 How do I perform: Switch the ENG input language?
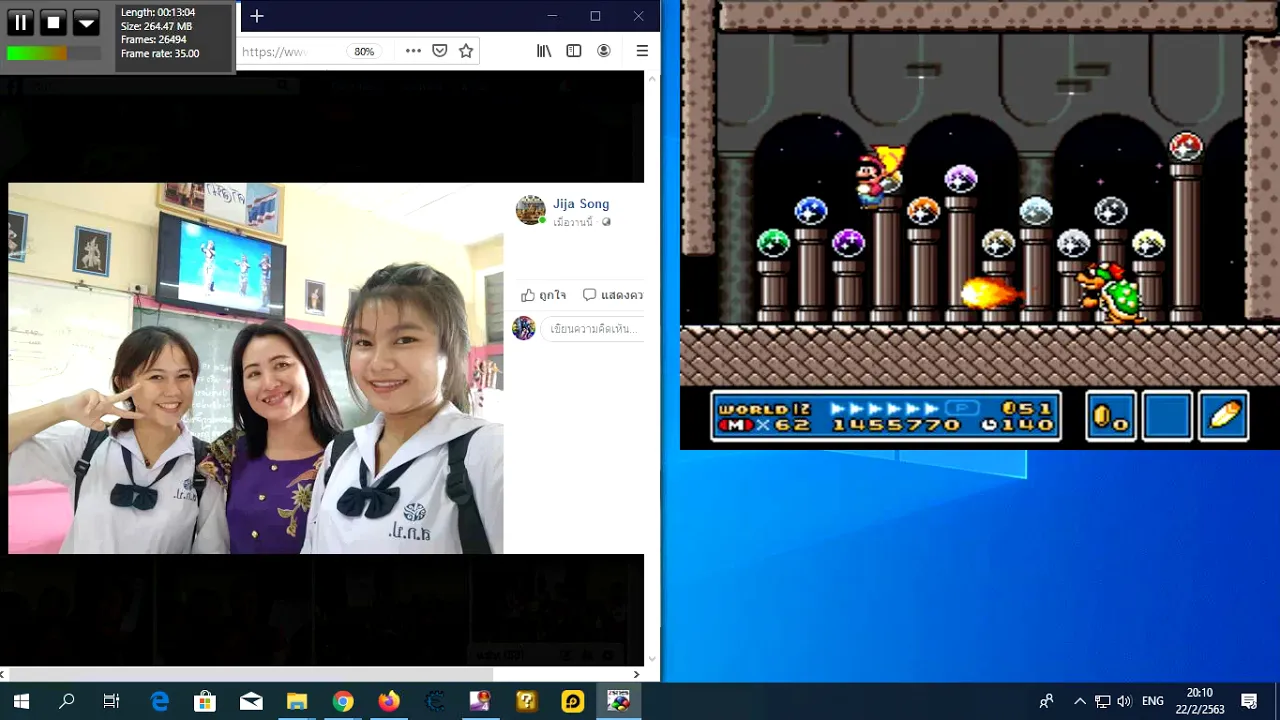1153,701
